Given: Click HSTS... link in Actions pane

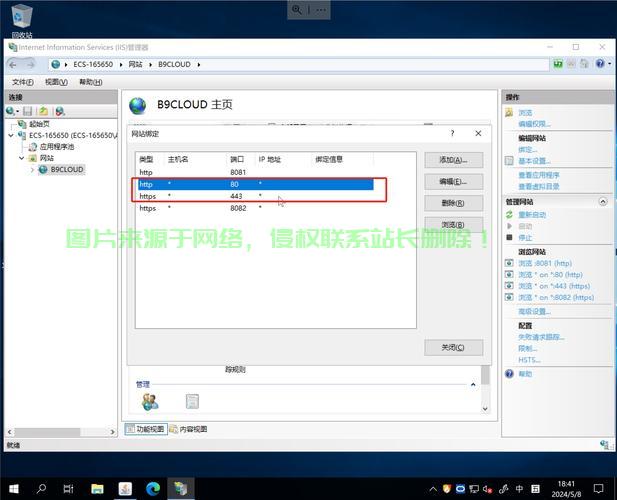Looking at the screenshot, I should coord(529,360).
